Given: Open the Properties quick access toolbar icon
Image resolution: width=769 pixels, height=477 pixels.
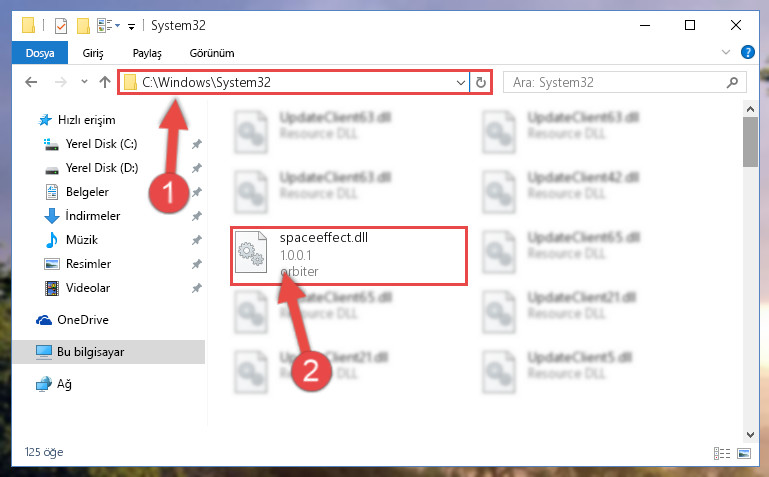Looking at the screenshot, I should [x=61, y=25].
